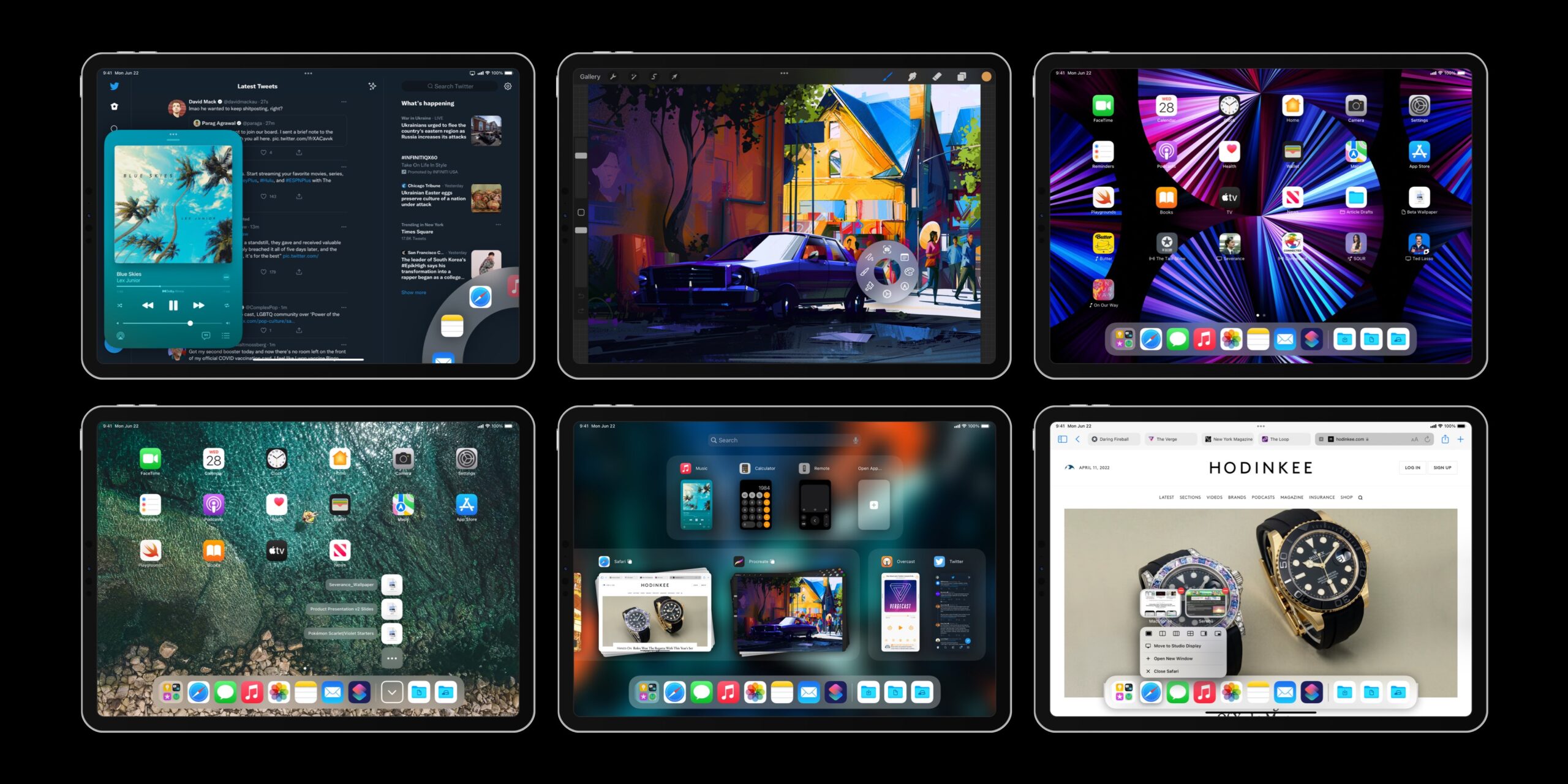Open Blue Skies track more options

point(226,277)
